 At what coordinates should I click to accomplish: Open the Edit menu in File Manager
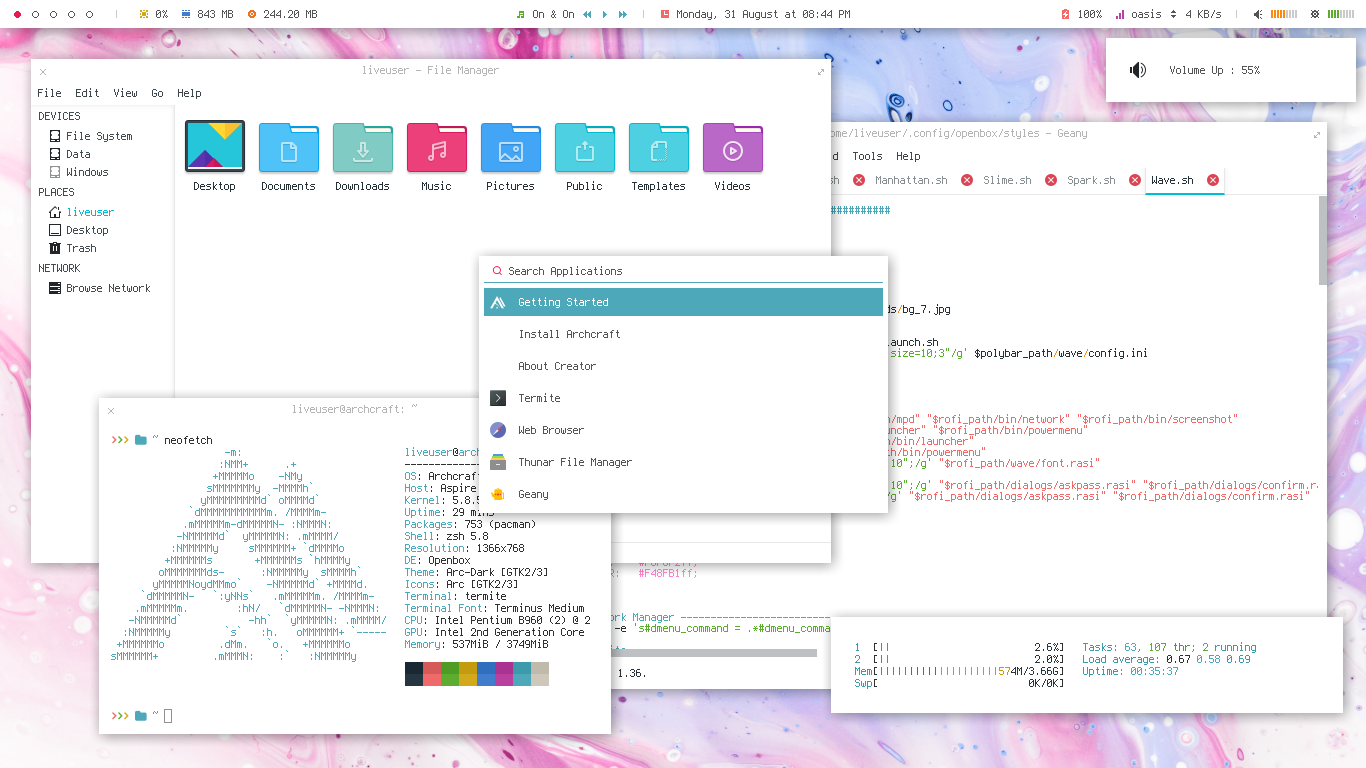point(87,93)
